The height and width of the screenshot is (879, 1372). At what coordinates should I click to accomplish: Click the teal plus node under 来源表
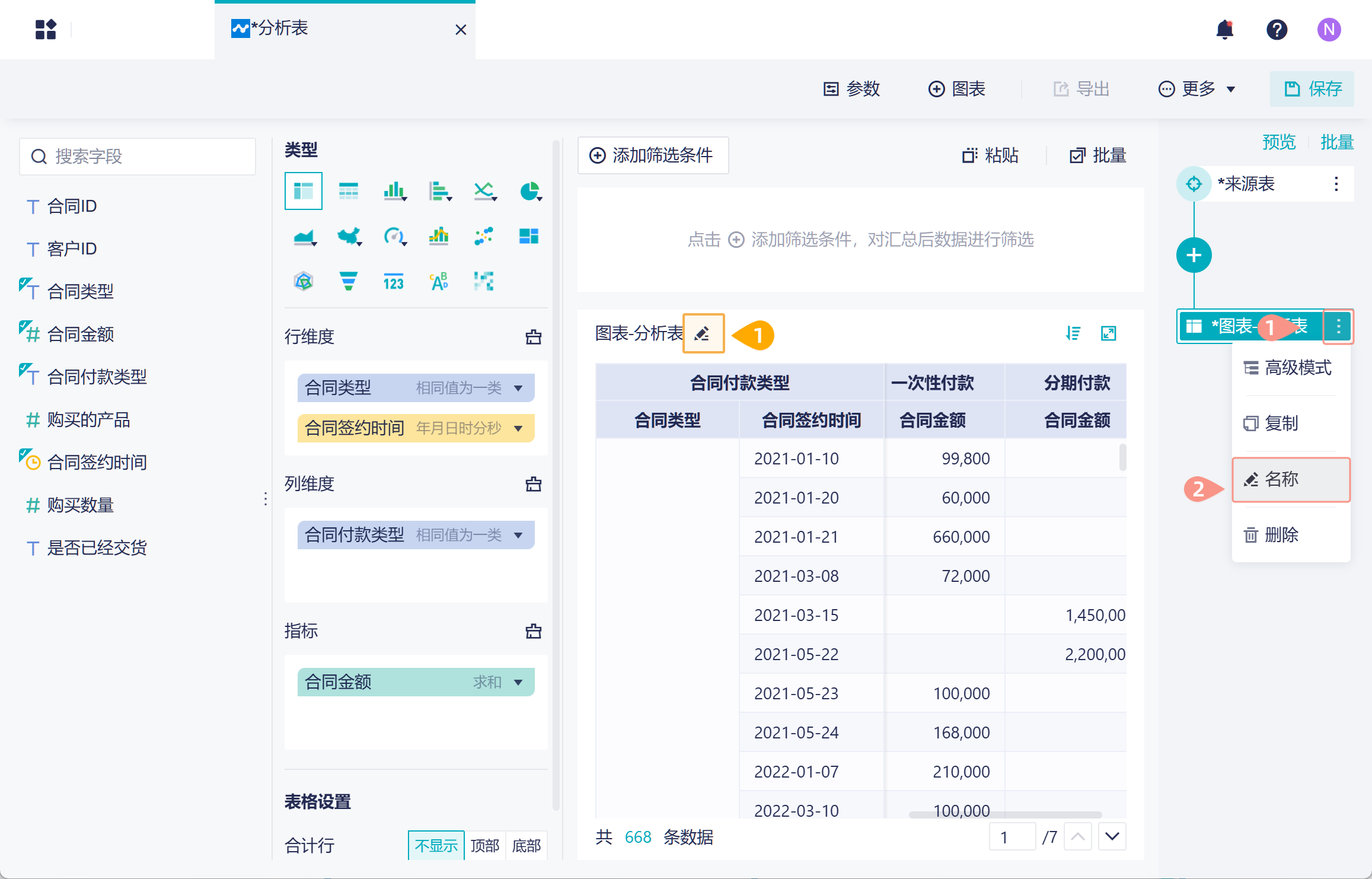[x=1194, y=255]
